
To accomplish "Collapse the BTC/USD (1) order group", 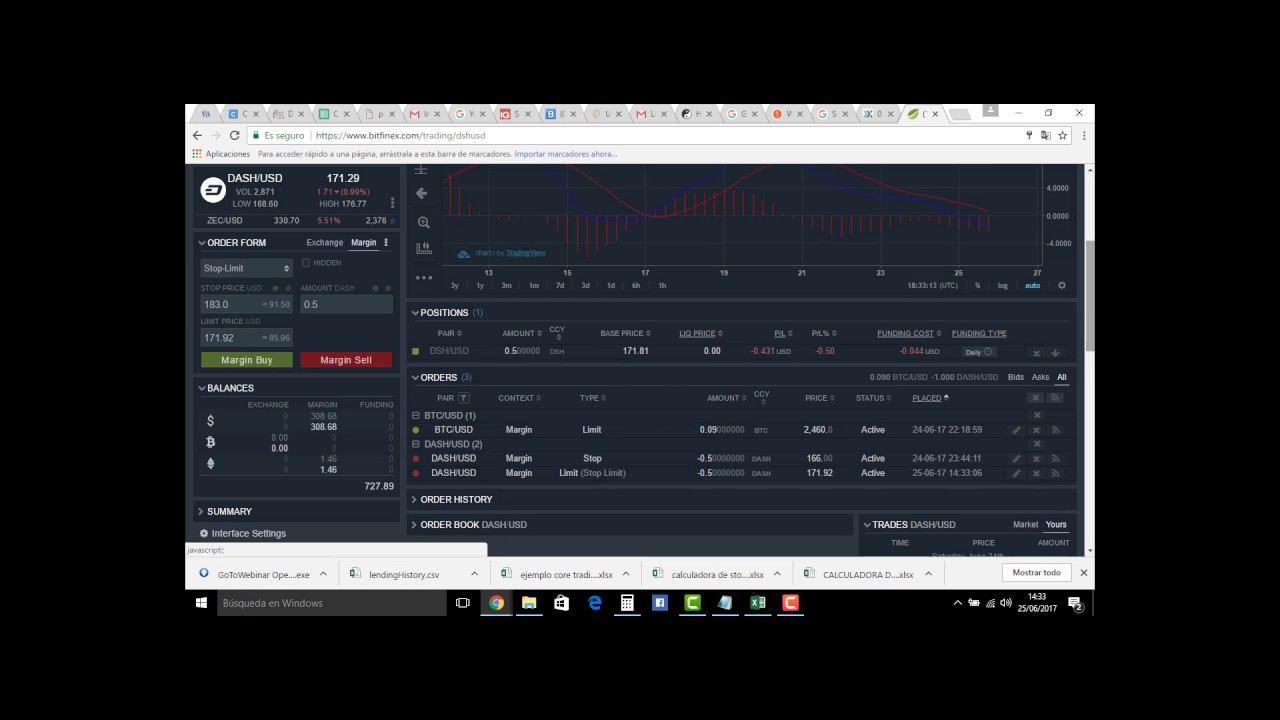I will click(416, 416).
